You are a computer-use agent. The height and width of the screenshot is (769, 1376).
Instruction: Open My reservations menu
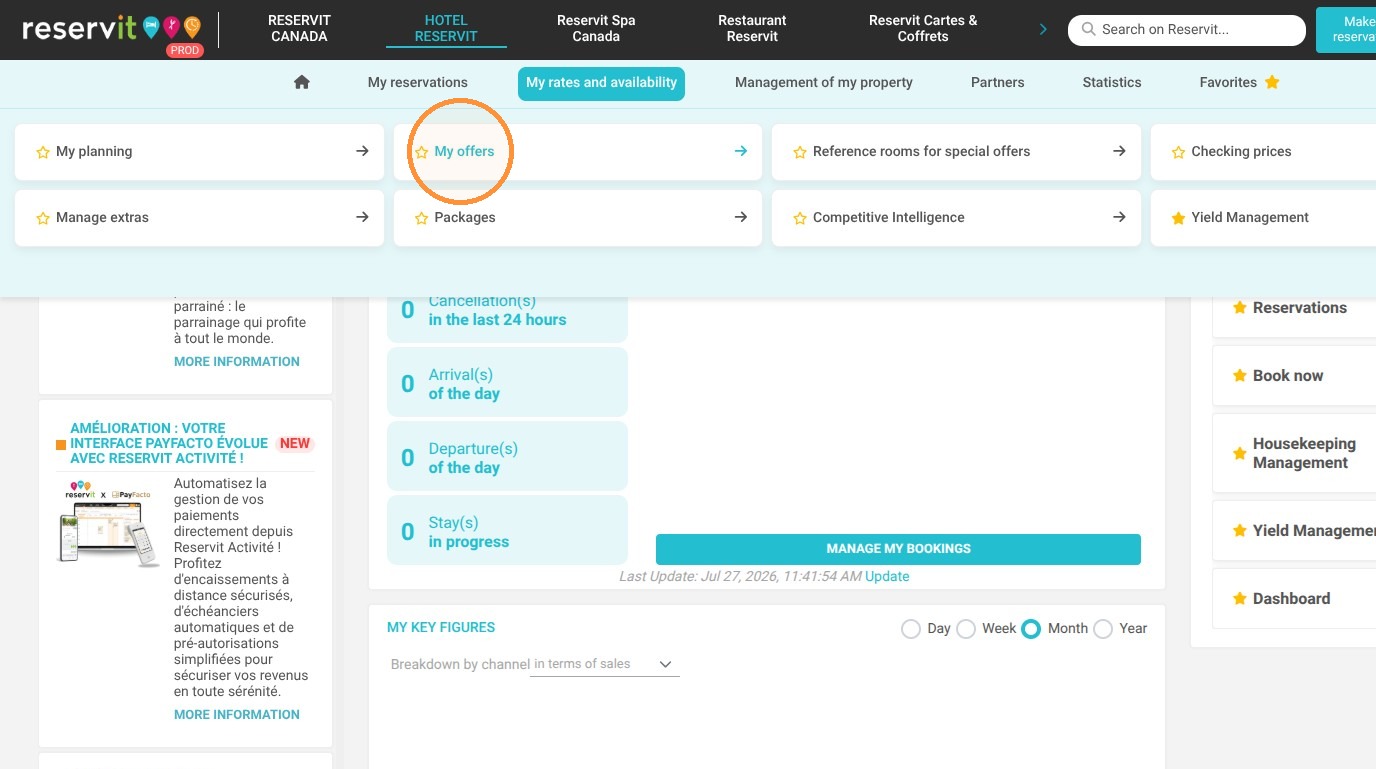[x=418, y=82]
